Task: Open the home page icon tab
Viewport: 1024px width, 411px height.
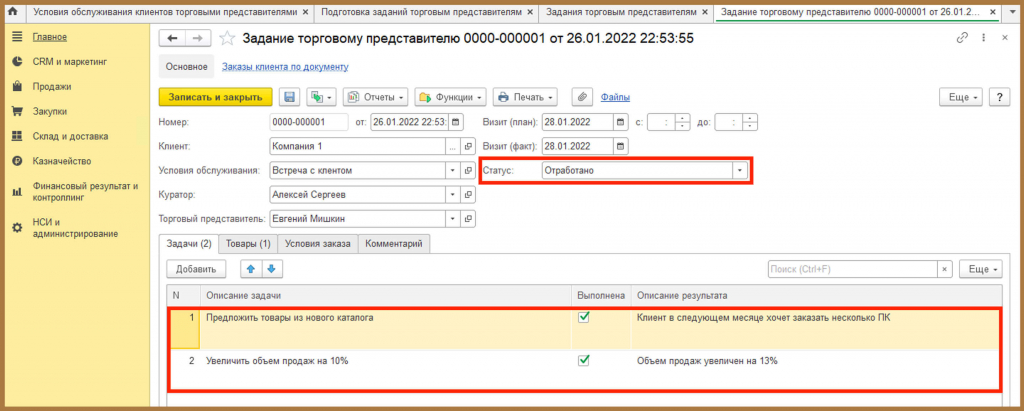Action: click(x=11, y=12)
